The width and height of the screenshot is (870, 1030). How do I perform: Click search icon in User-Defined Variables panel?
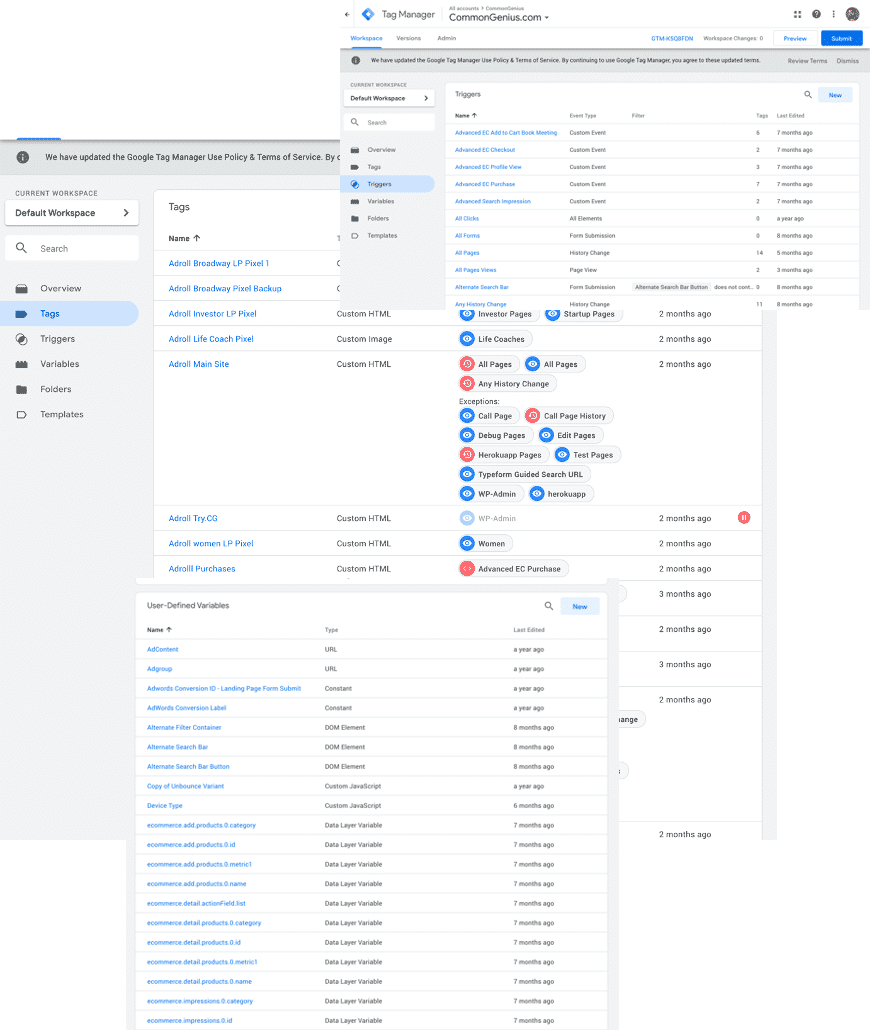click(x=549, y=606)
